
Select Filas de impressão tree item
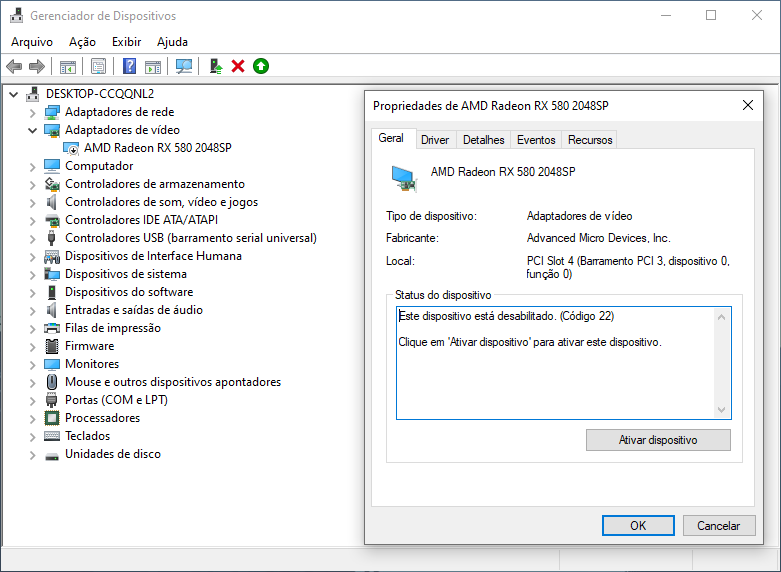(x=113, y=328)
